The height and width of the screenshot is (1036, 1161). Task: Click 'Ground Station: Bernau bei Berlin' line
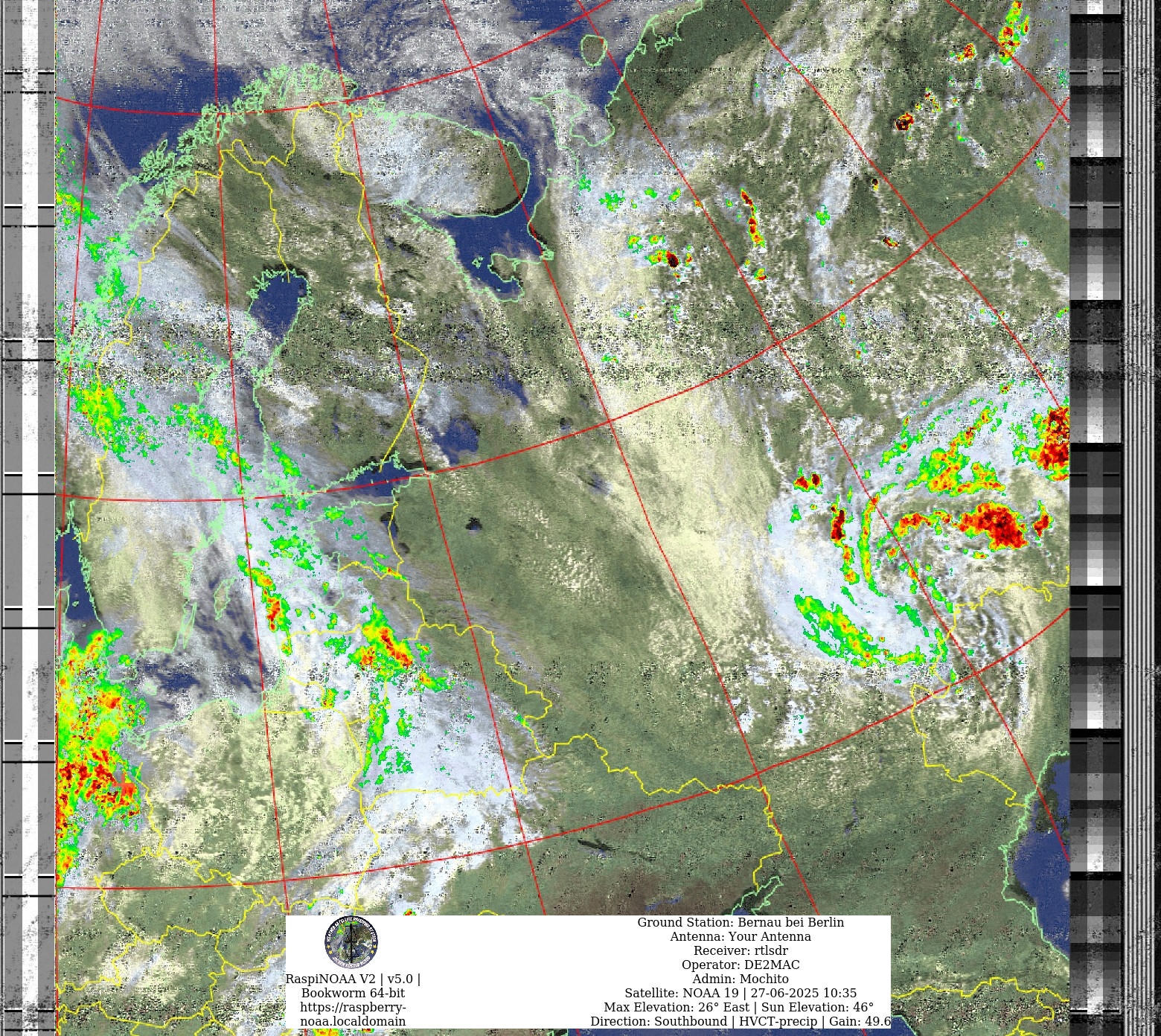point(741,923)
